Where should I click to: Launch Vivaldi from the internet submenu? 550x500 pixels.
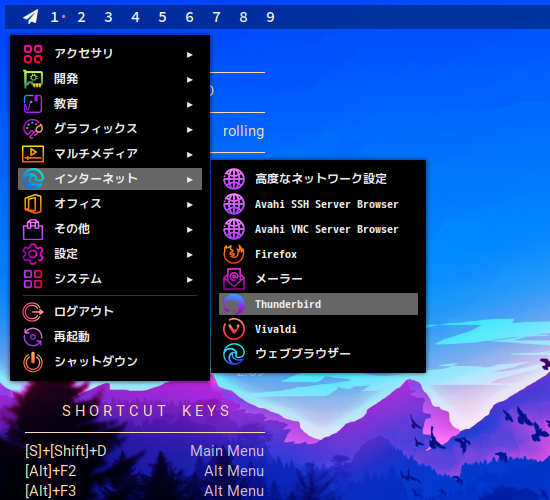coord(318,329)
